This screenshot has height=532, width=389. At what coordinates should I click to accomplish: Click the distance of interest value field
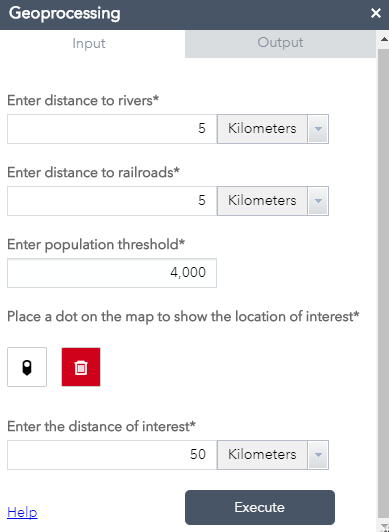[x=112, y=455]
